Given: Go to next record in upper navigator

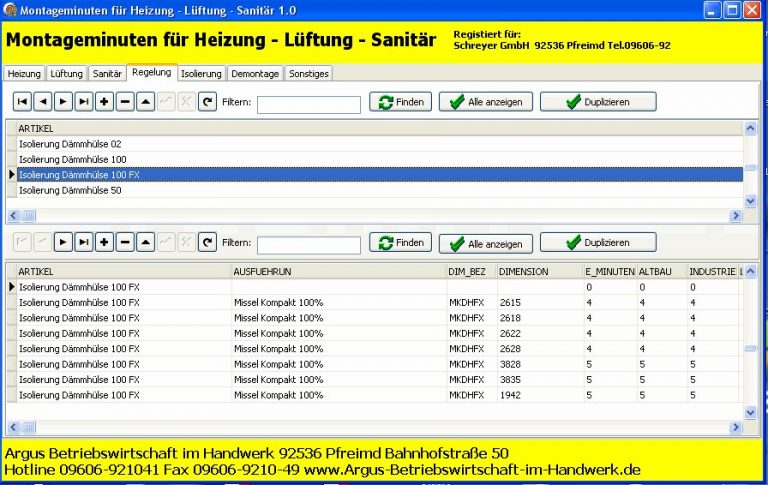Looking at the screenshot, I should point(63,102).
